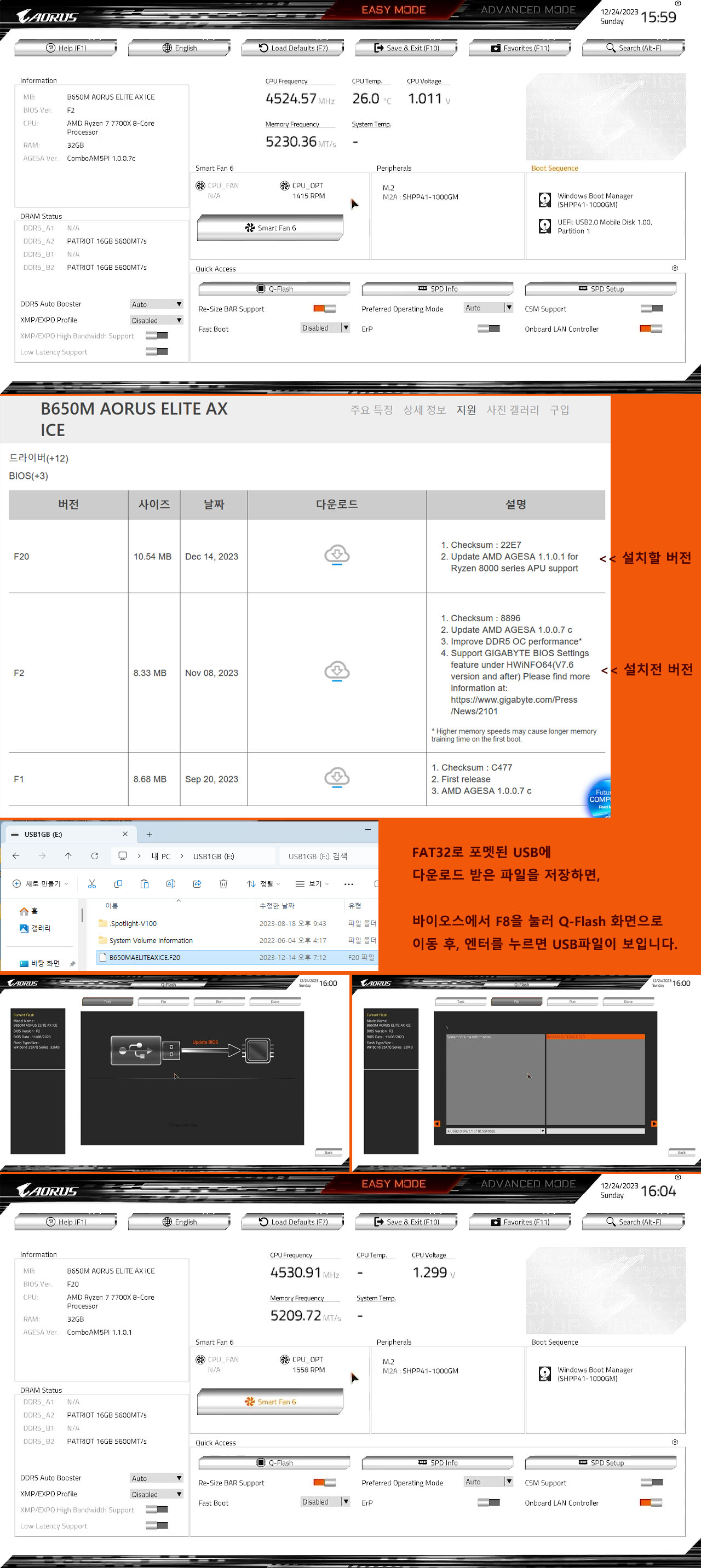This screenshot has width=701, height=1568.
Task: Open Quick Access gear in 15:59 BIOS screen
Action: (675, 268)
